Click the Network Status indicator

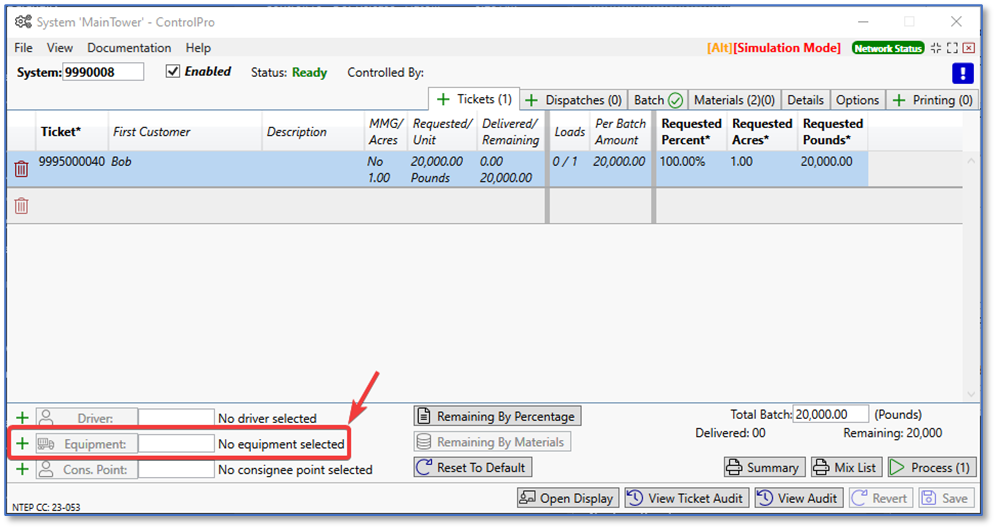click(888, 48)
